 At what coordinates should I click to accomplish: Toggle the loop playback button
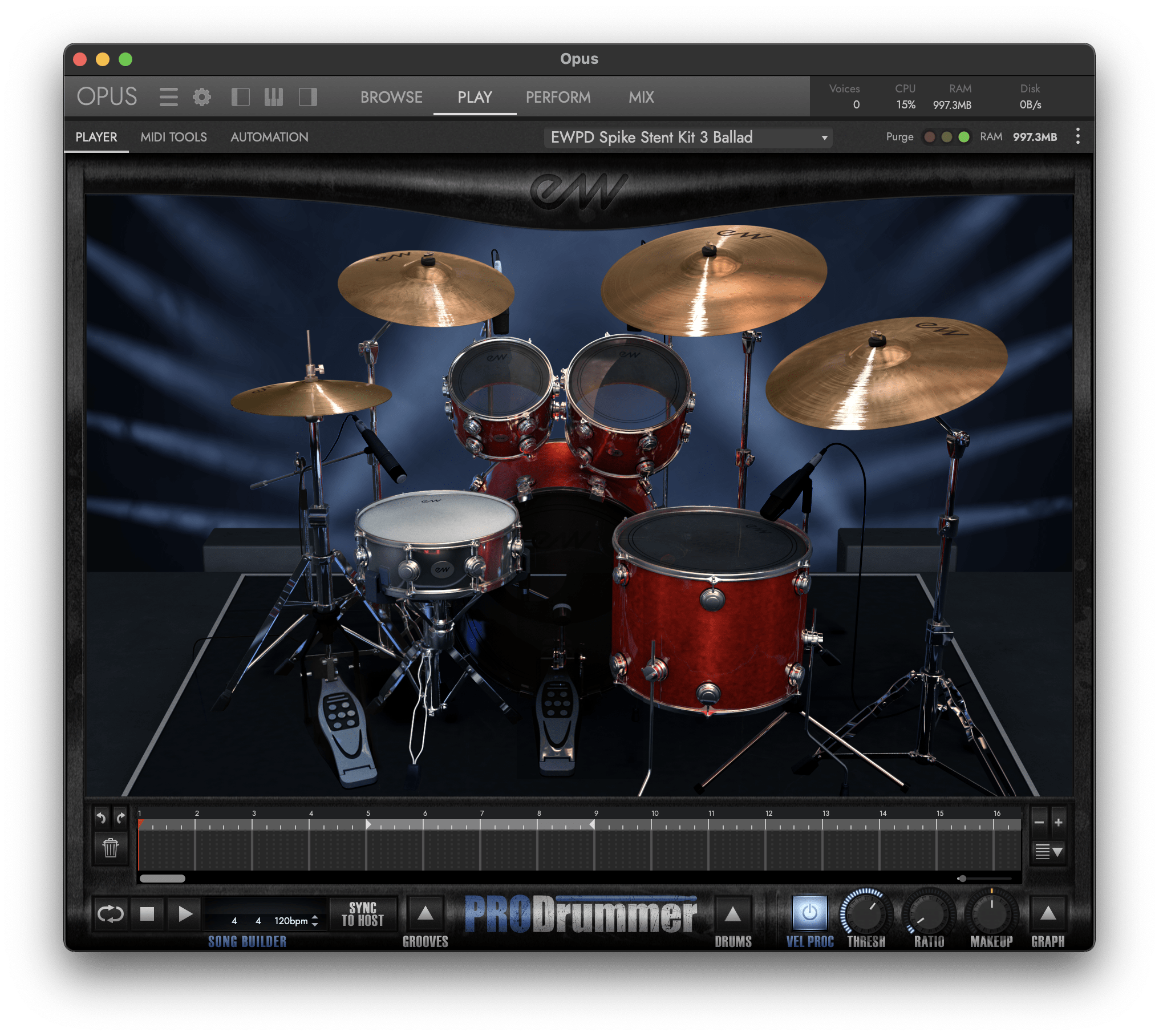[111, 914]
